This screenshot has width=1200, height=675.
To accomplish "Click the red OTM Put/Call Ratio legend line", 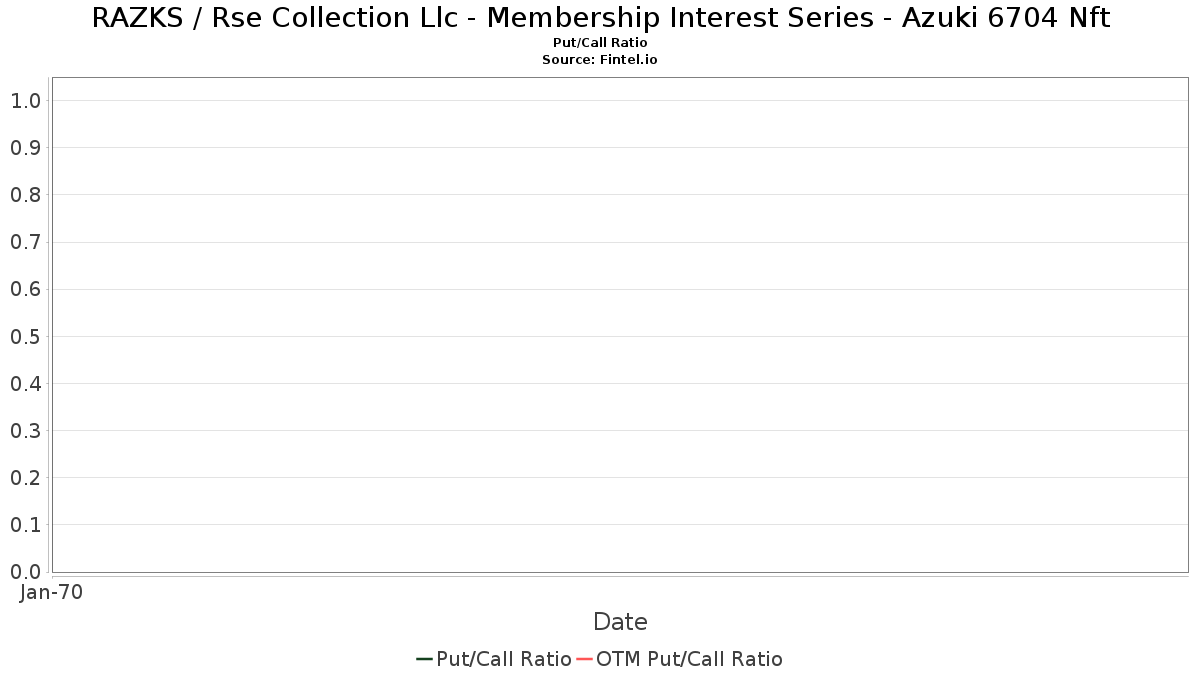I will [584, 659].
